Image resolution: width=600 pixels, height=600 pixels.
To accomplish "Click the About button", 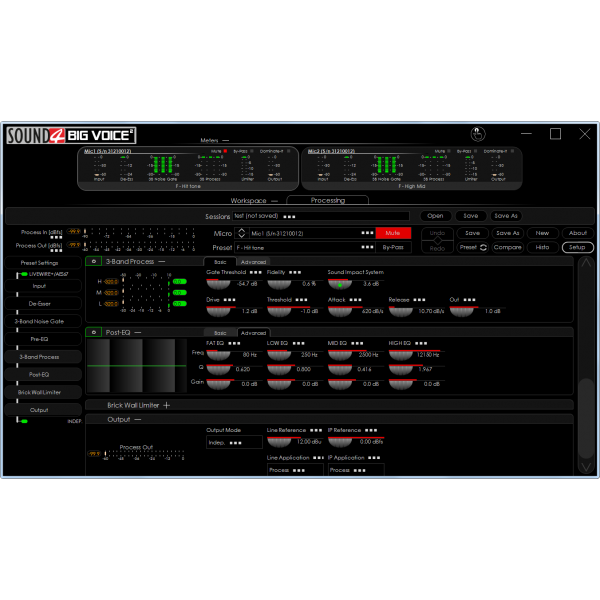I will (577, 233).
